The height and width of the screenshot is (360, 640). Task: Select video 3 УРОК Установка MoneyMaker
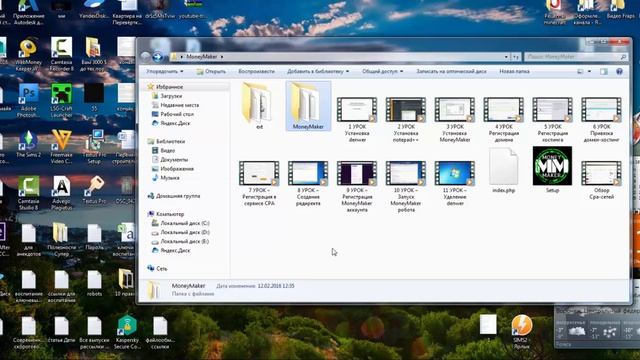point(455,119)
